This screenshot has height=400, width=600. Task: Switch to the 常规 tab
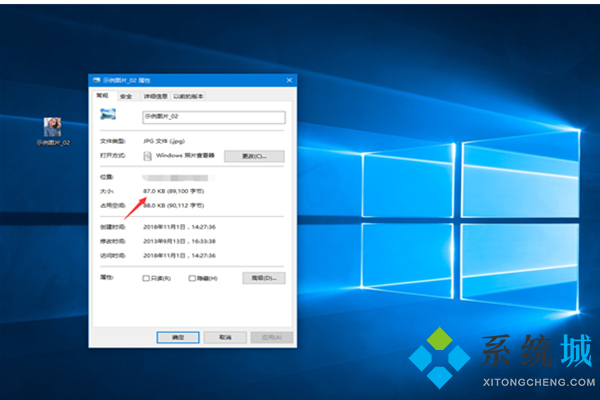pyautogui.click(x=102, y=96)
